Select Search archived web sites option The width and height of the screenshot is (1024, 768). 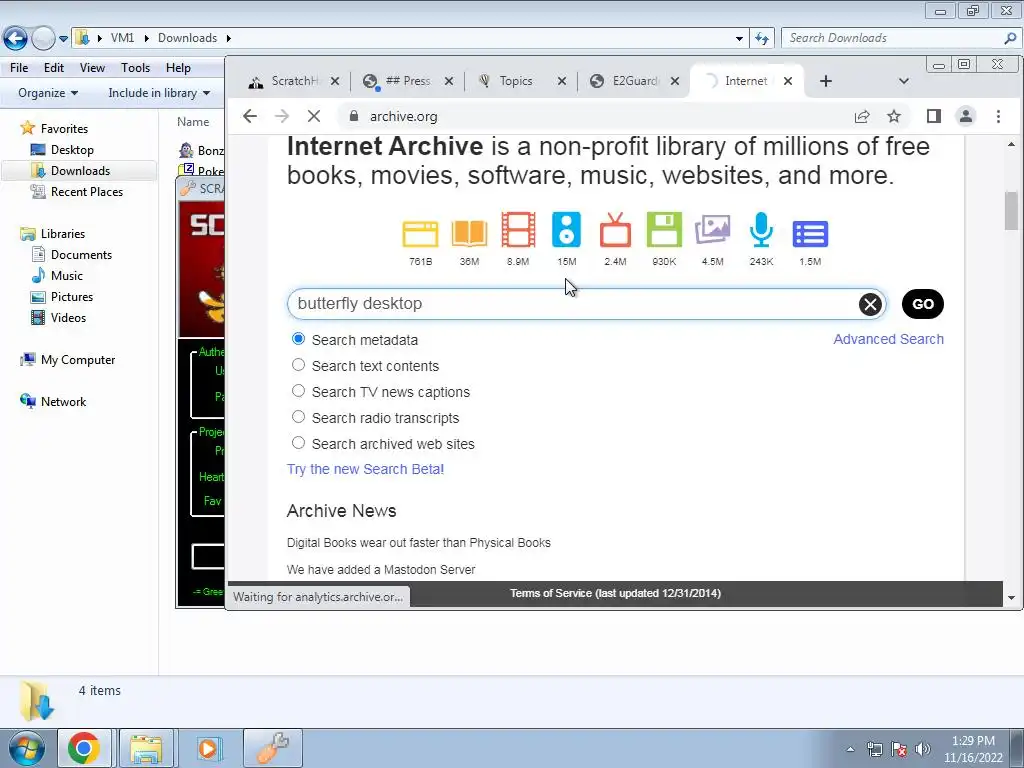(x=298, y=443)
